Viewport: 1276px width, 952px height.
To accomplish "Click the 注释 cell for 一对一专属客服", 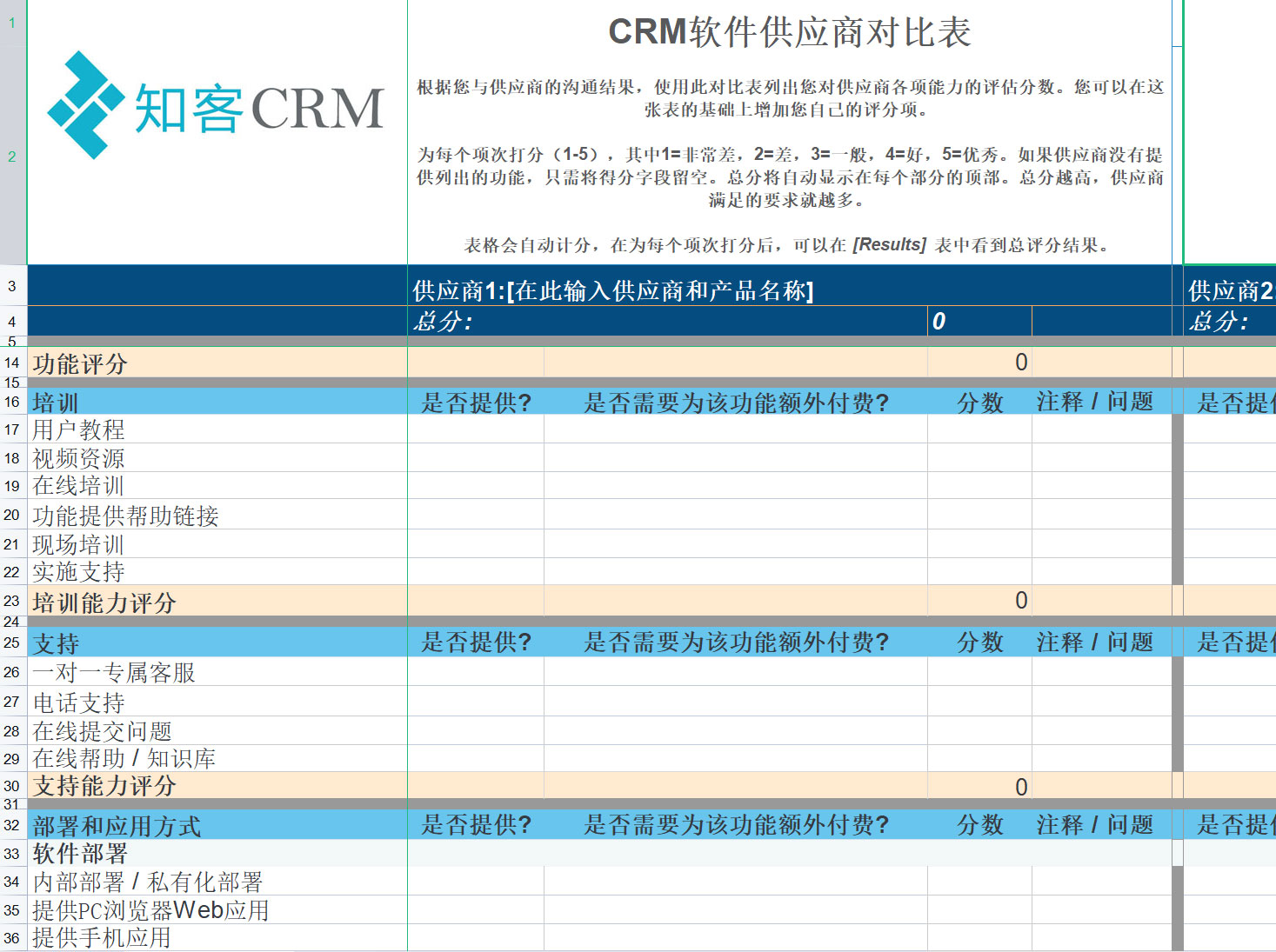I will pyautogui.click(x=1102, y=672).
